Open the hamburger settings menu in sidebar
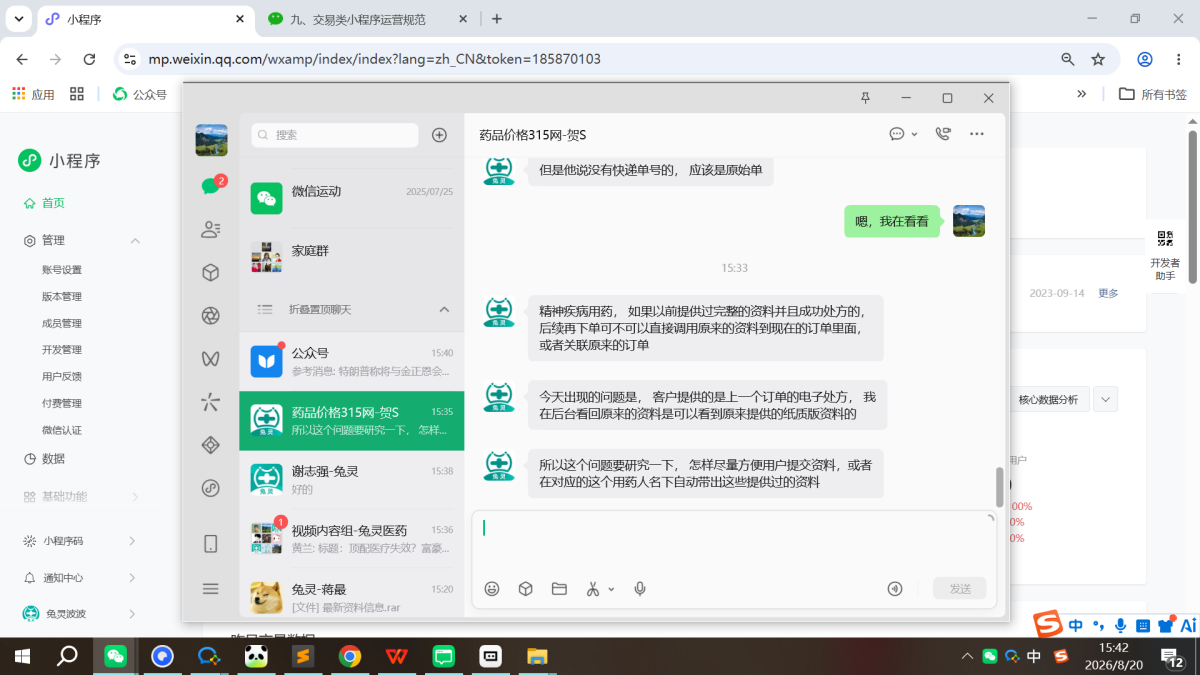The image size is (1200, 675). point(210,589)
